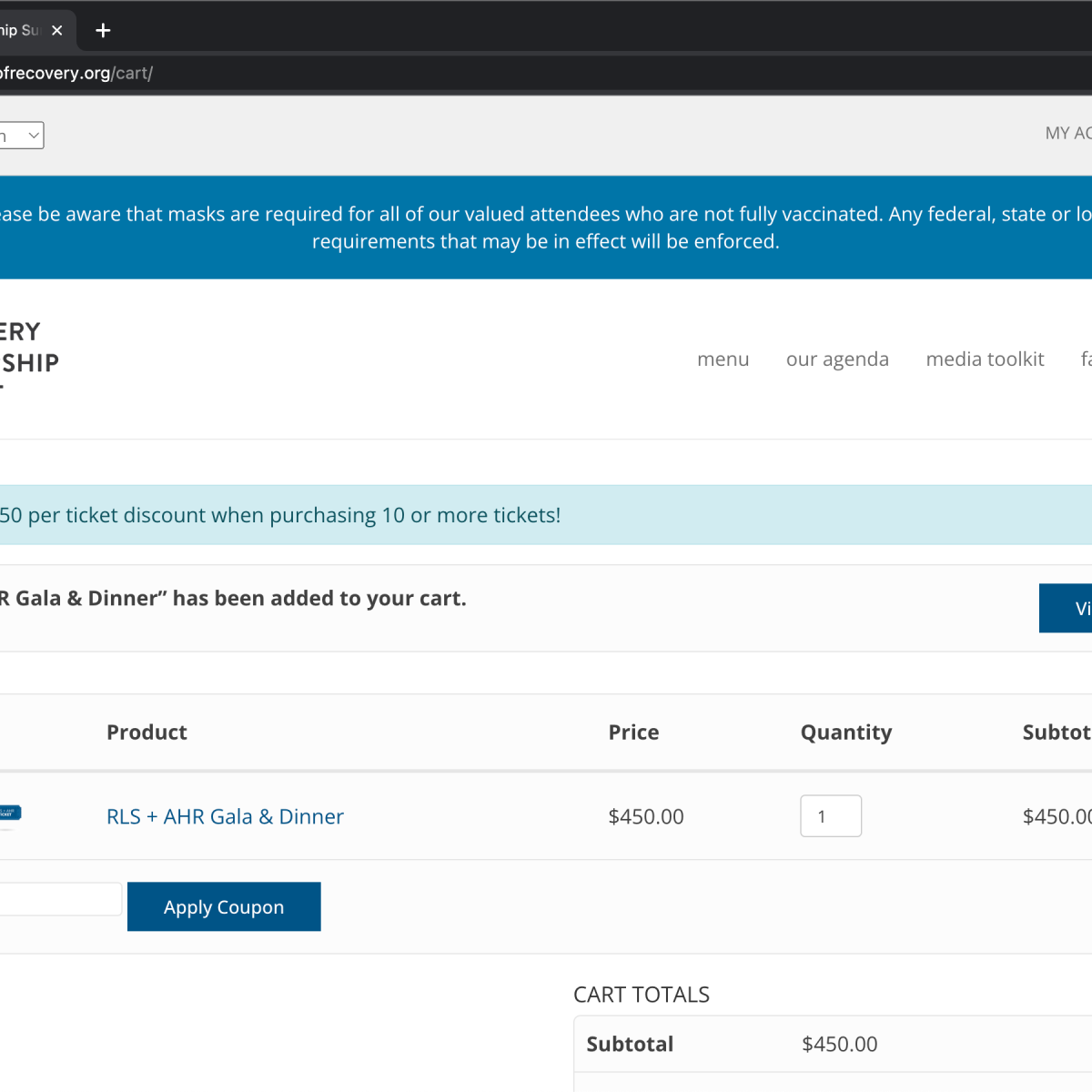Click the blue button in the added-to-cart notice
Image resolution: width=1092 pixels, height=1092 pixels.
1067,608
